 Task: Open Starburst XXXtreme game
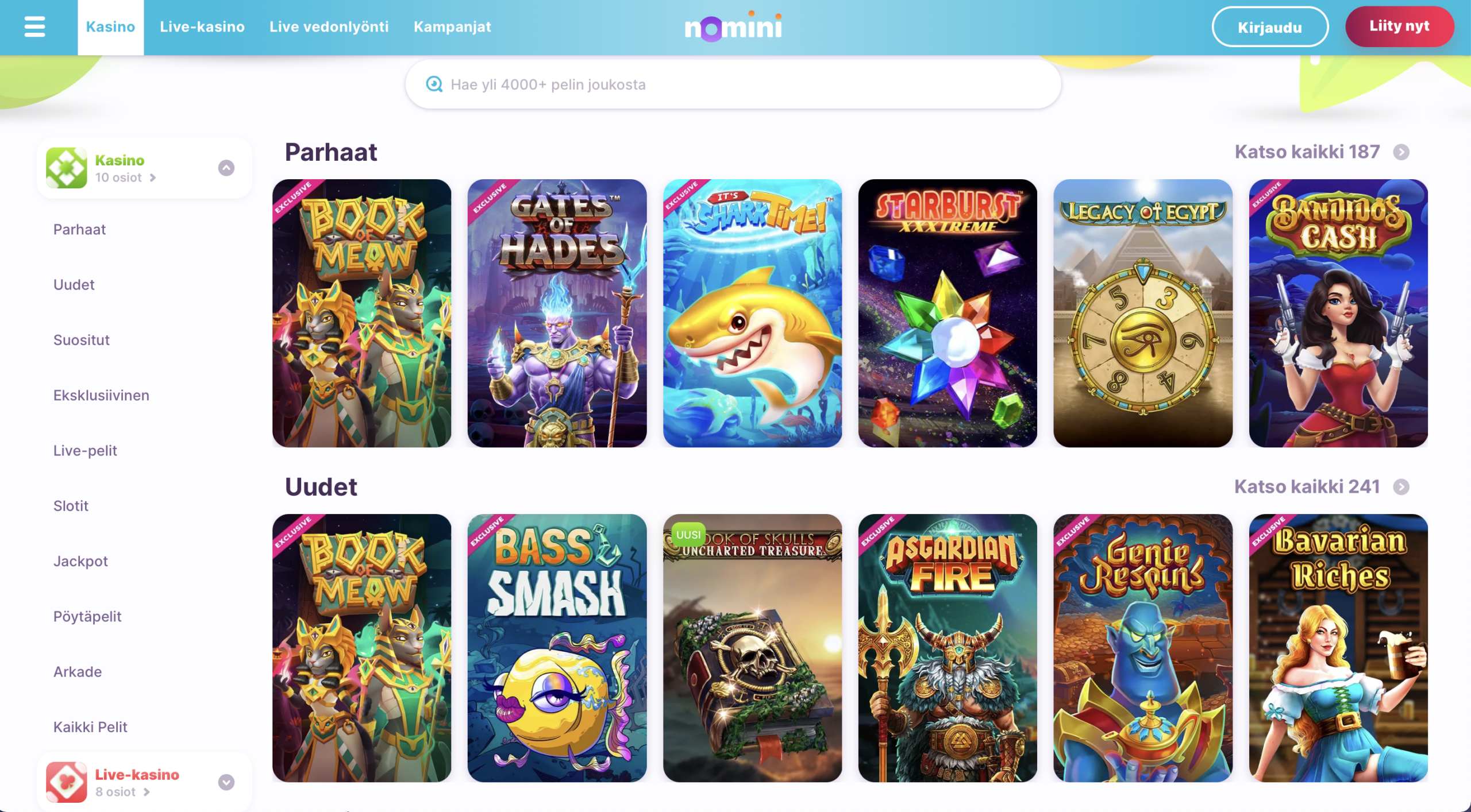[x=948, y=313]
